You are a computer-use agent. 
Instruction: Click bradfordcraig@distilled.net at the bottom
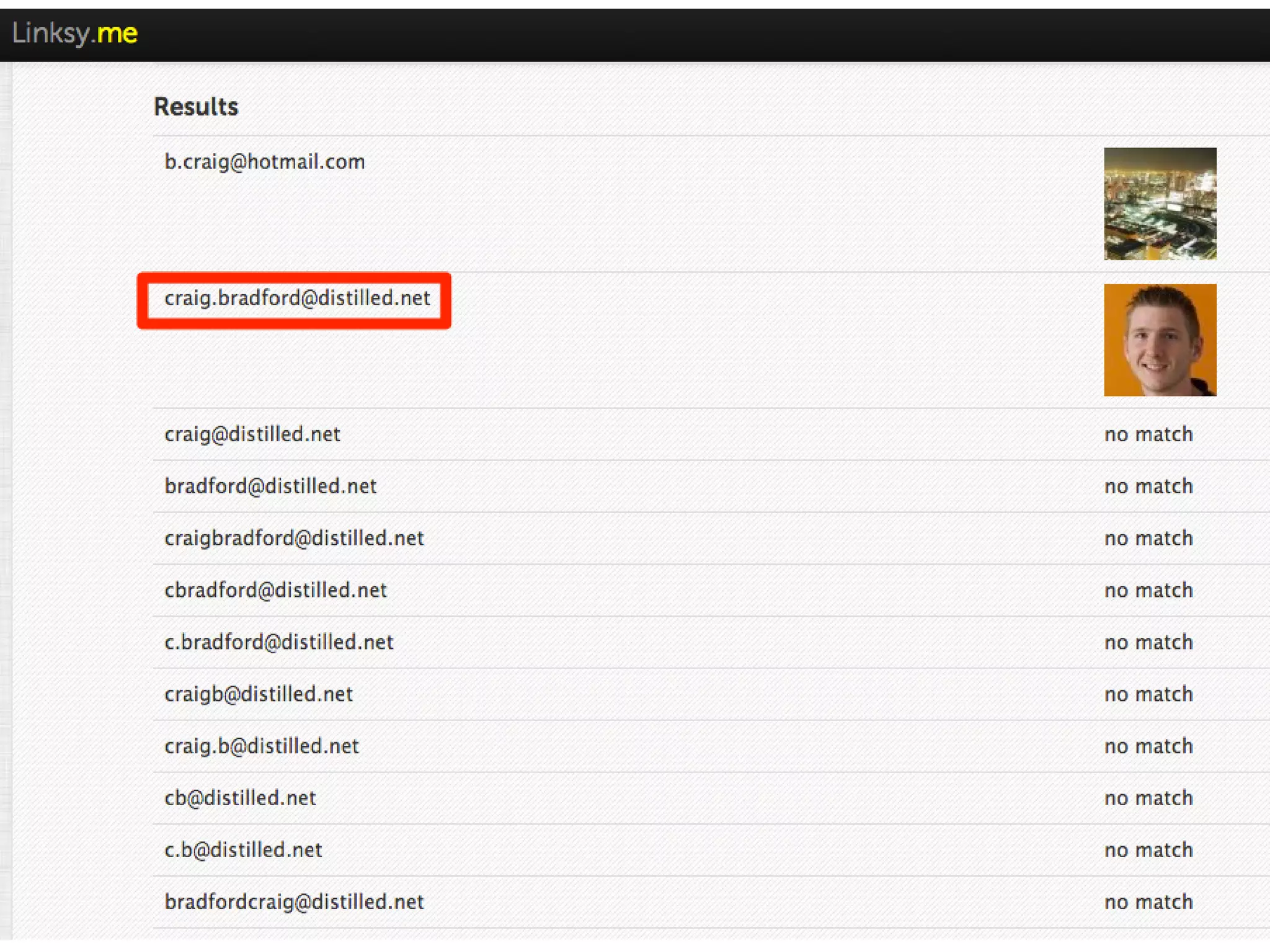[294, 902]
